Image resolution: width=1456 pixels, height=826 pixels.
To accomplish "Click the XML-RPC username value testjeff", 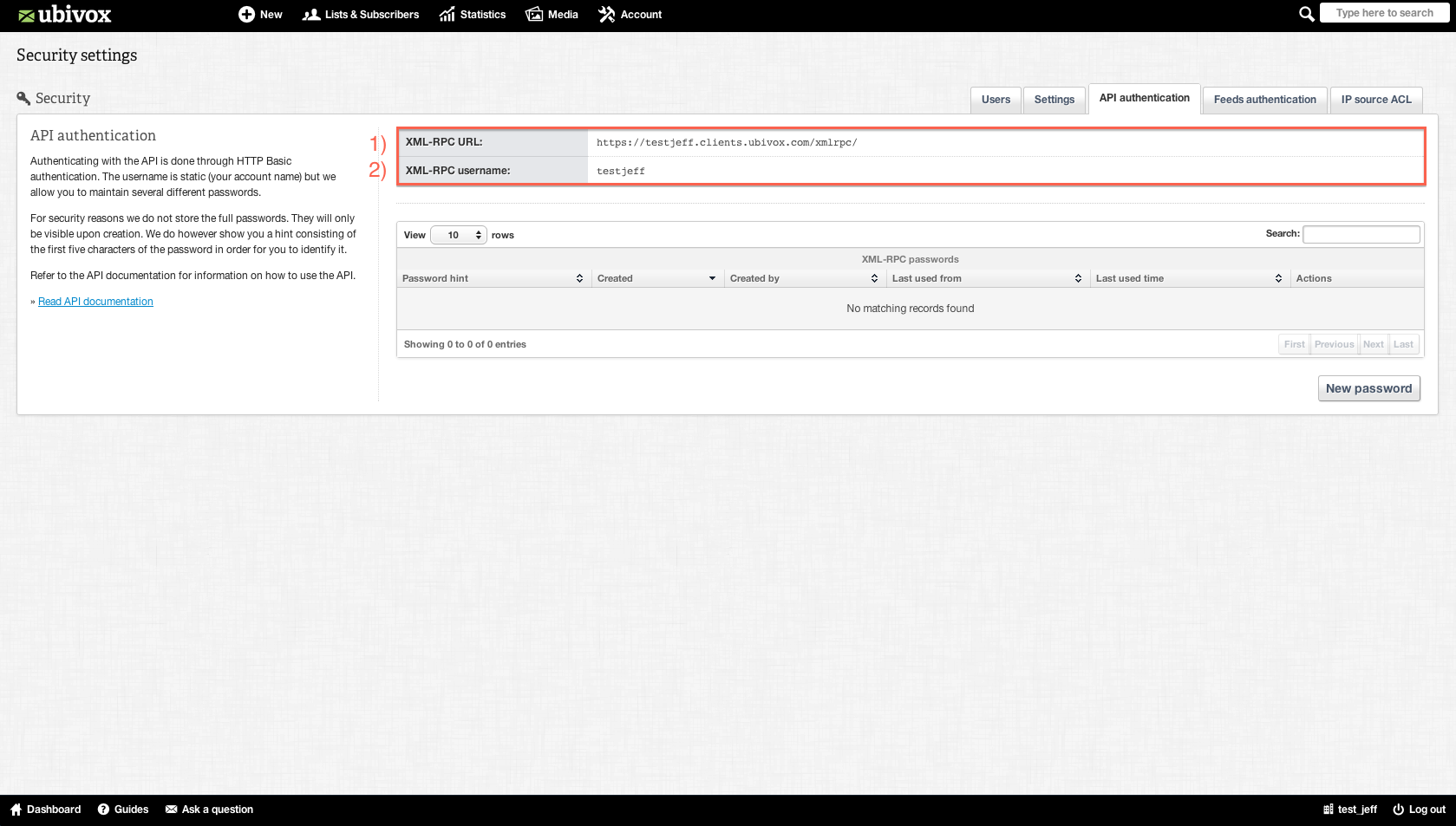I will (621, 172).
